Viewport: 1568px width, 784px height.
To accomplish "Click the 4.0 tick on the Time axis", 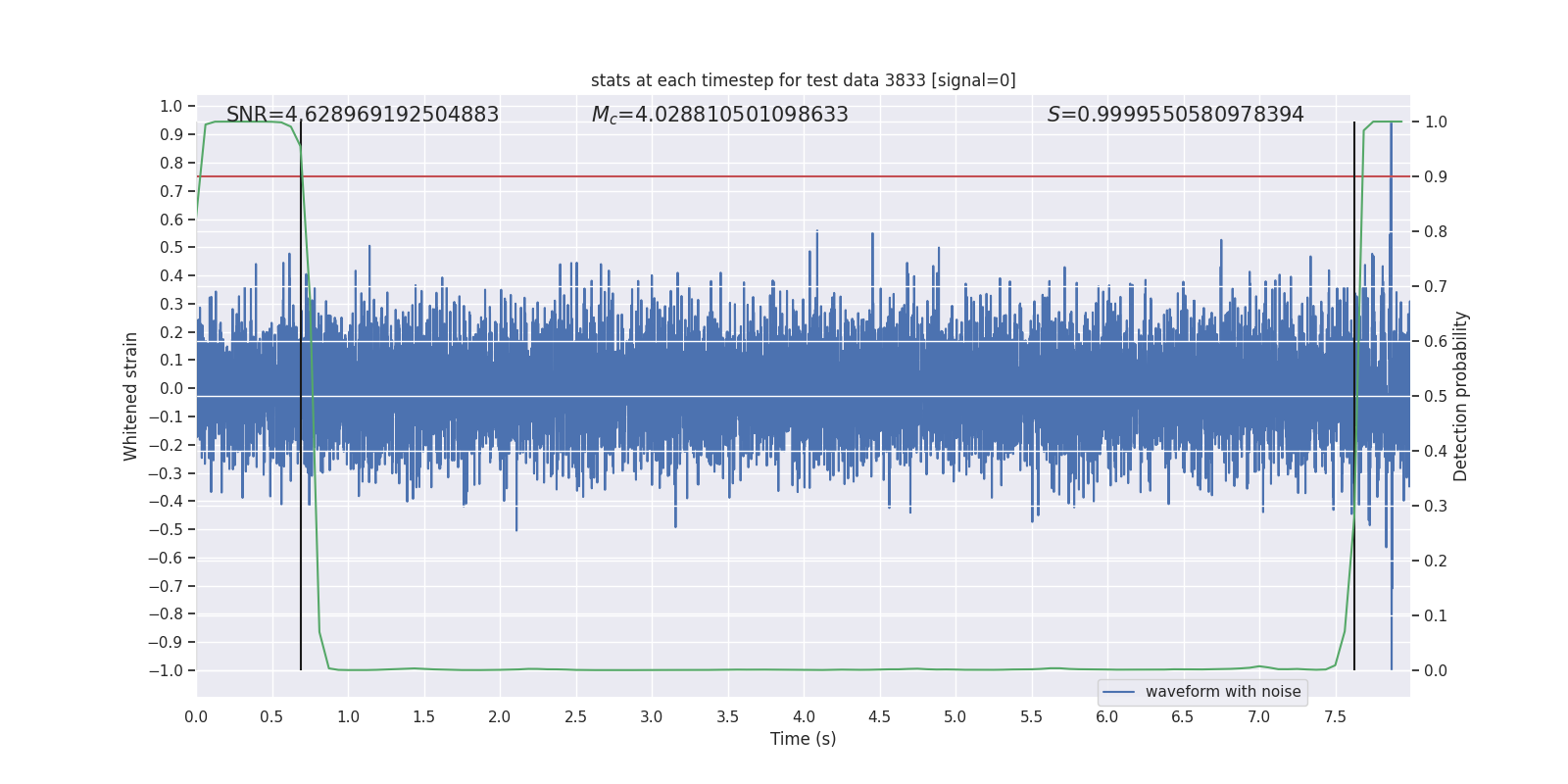I will pyautogui.click(x=804, y=716).
